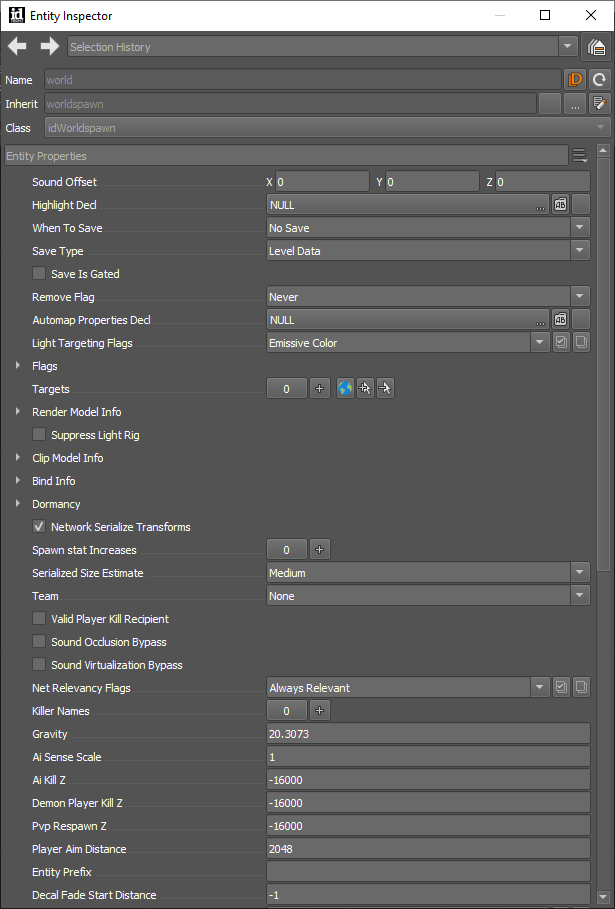615x909 pixels.
Task: Expand the Render Model Info section
Action: 18,412
